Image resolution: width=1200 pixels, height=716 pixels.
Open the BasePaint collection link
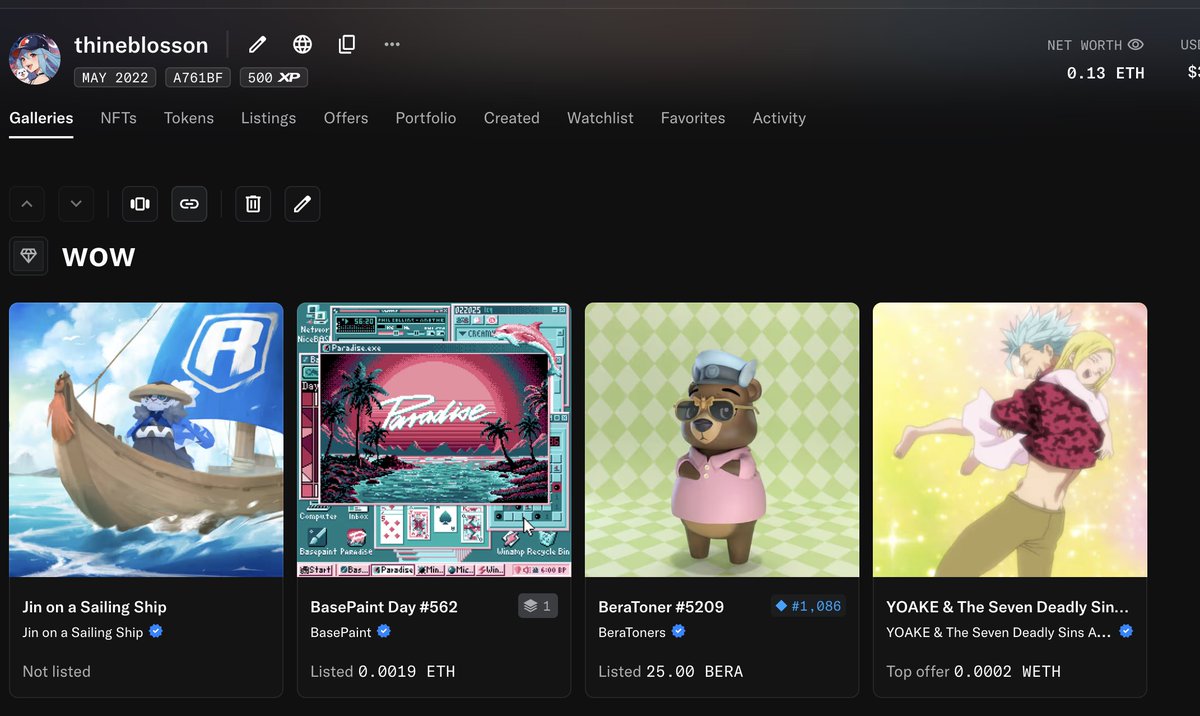341,632
